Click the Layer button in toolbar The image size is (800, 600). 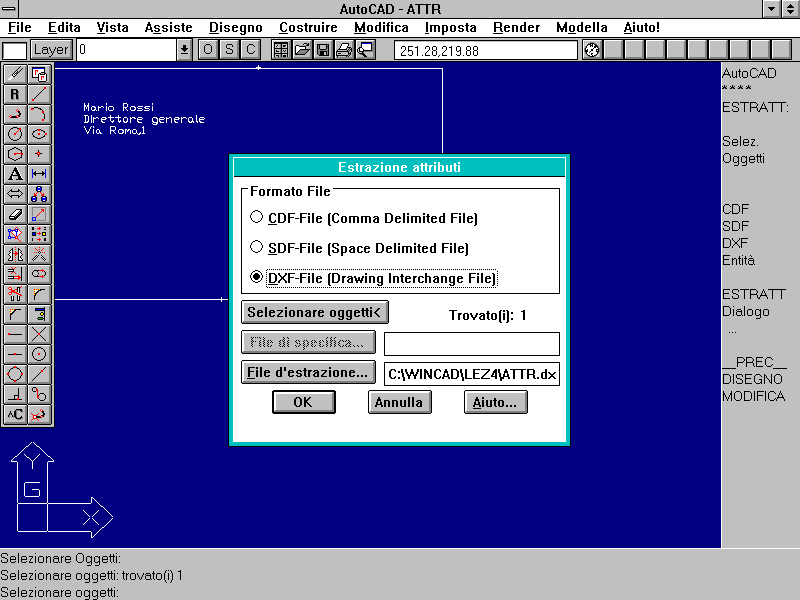click(51, 50)
